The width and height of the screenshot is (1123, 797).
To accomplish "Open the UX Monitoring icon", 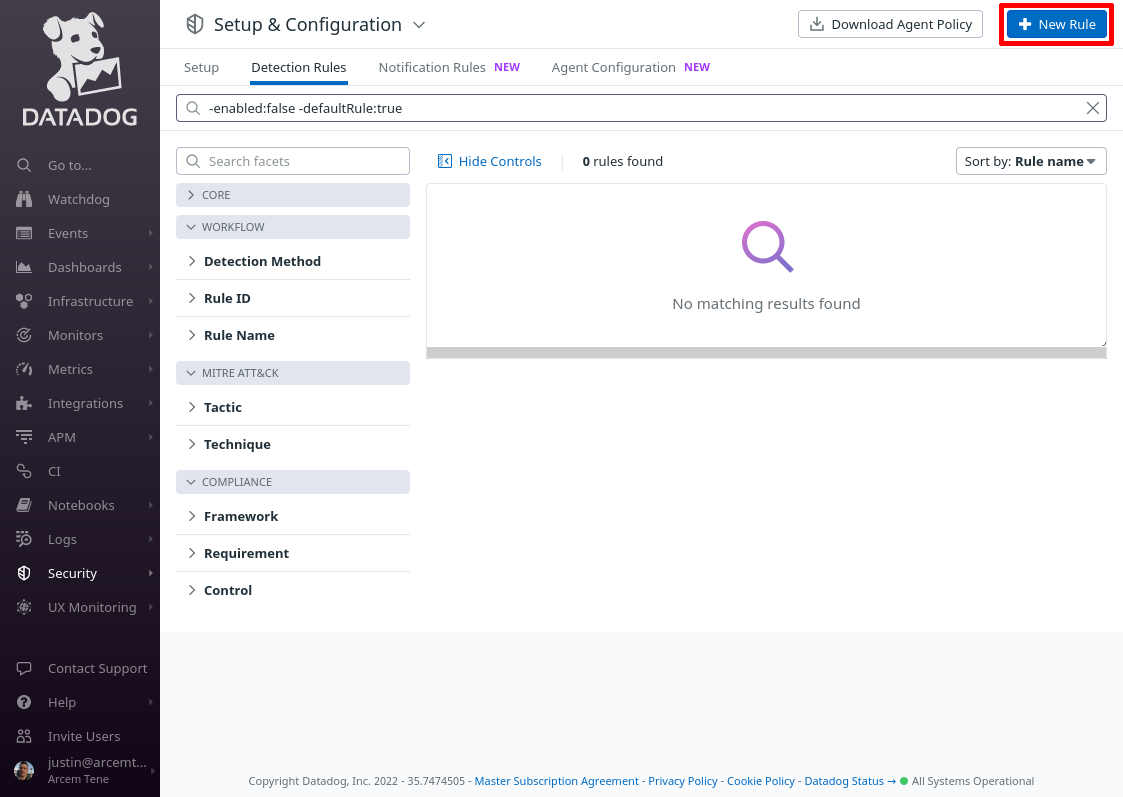I will click(x=24, y=607).
